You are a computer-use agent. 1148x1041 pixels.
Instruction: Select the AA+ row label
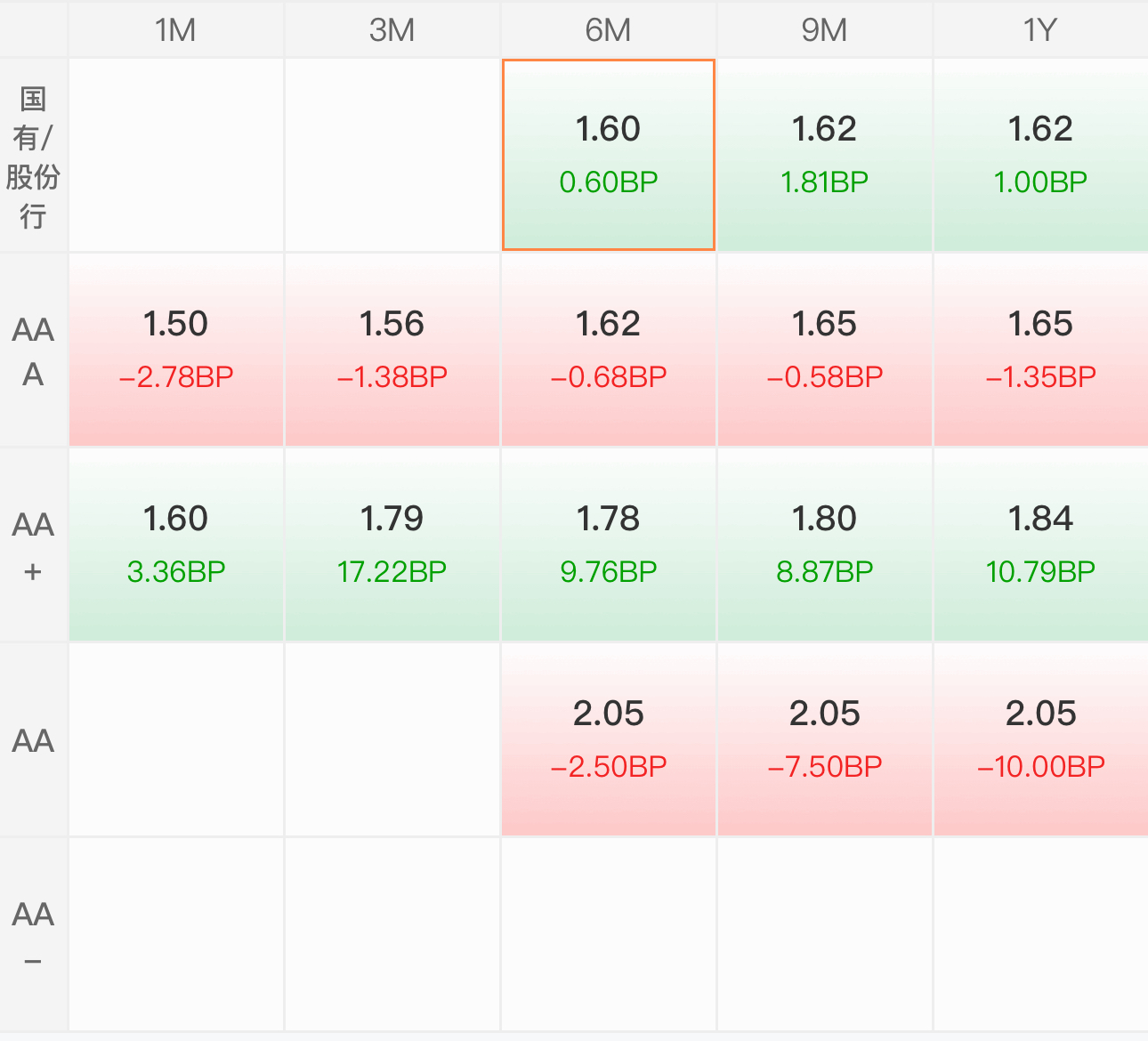tap(33, 545)
